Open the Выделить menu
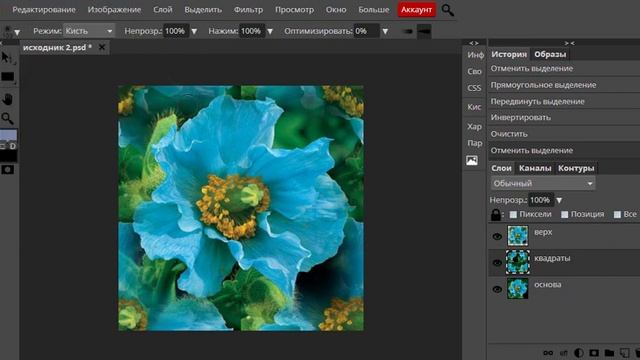640x360 pixels. pyautogui.click(x=203, y=9)
